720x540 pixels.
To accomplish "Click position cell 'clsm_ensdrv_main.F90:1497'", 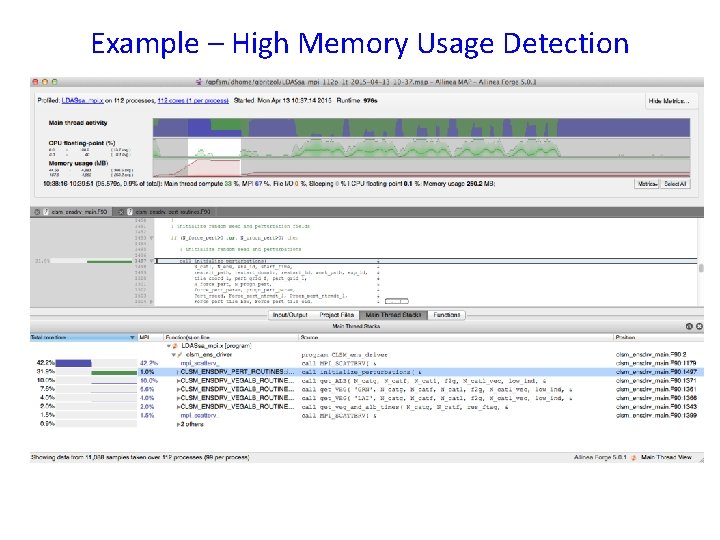I will 656,372.
